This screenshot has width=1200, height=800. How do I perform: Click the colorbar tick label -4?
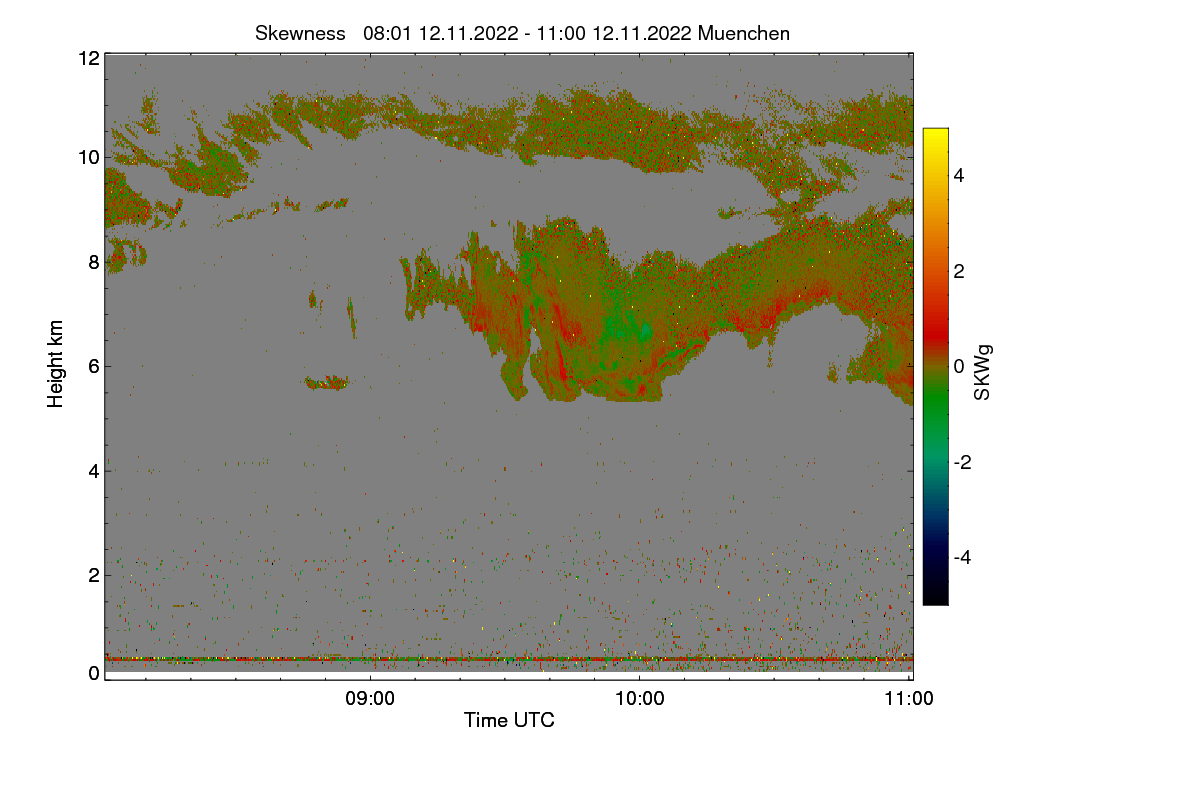965,557
